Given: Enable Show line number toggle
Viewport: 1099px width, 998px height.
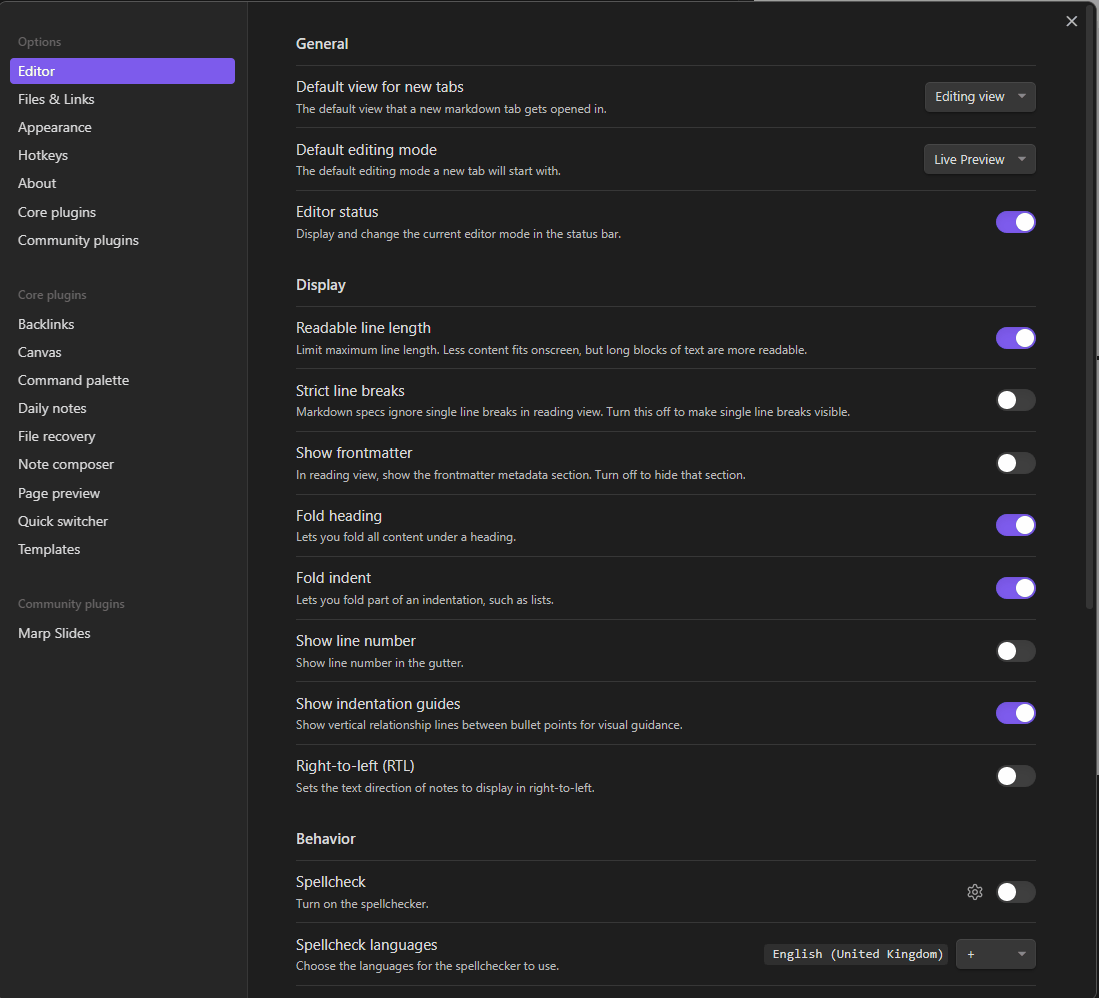Looking at the screenshot, I should (1015, 651).
